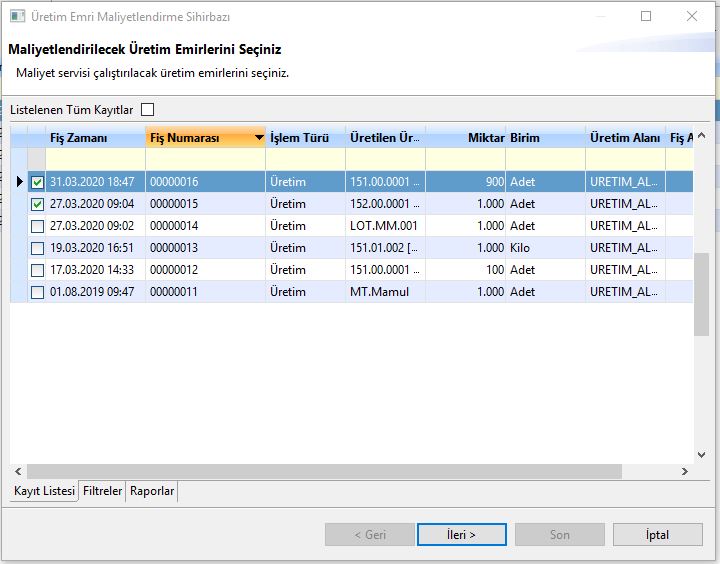Check the row with Fiş Numarası 00000014
Image resolution: width=720 pixels, height=564 pixels.
pos(37,226)
